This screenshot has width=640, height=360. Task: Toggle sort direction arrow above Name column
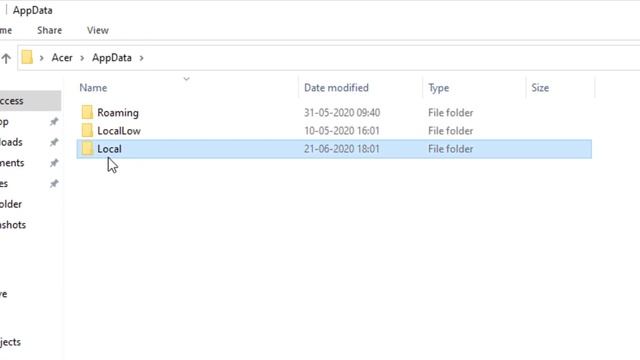coord(187,79)
